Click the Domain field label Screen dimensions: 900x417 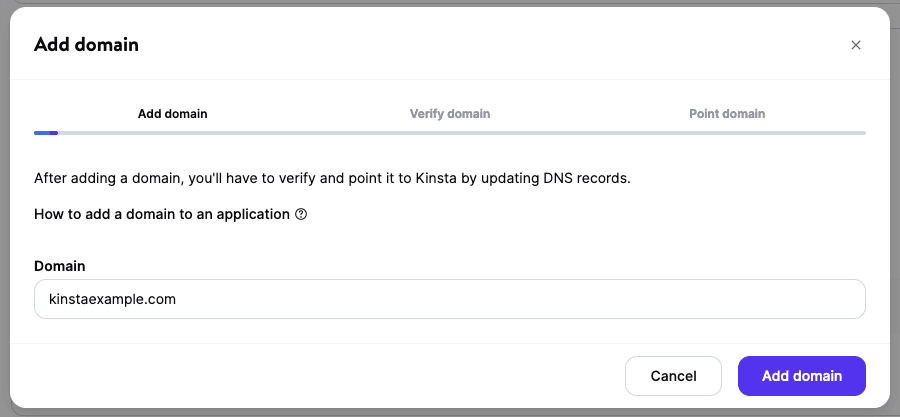tap(60, 266)
